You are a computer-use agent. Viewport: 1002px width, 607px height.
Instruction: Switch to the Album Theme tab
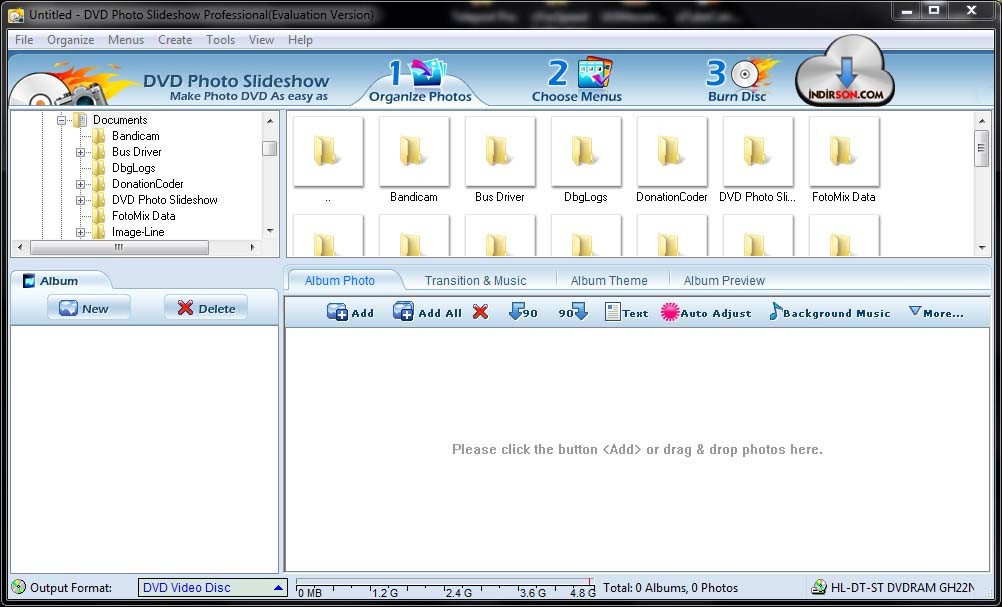pos(609,280)
